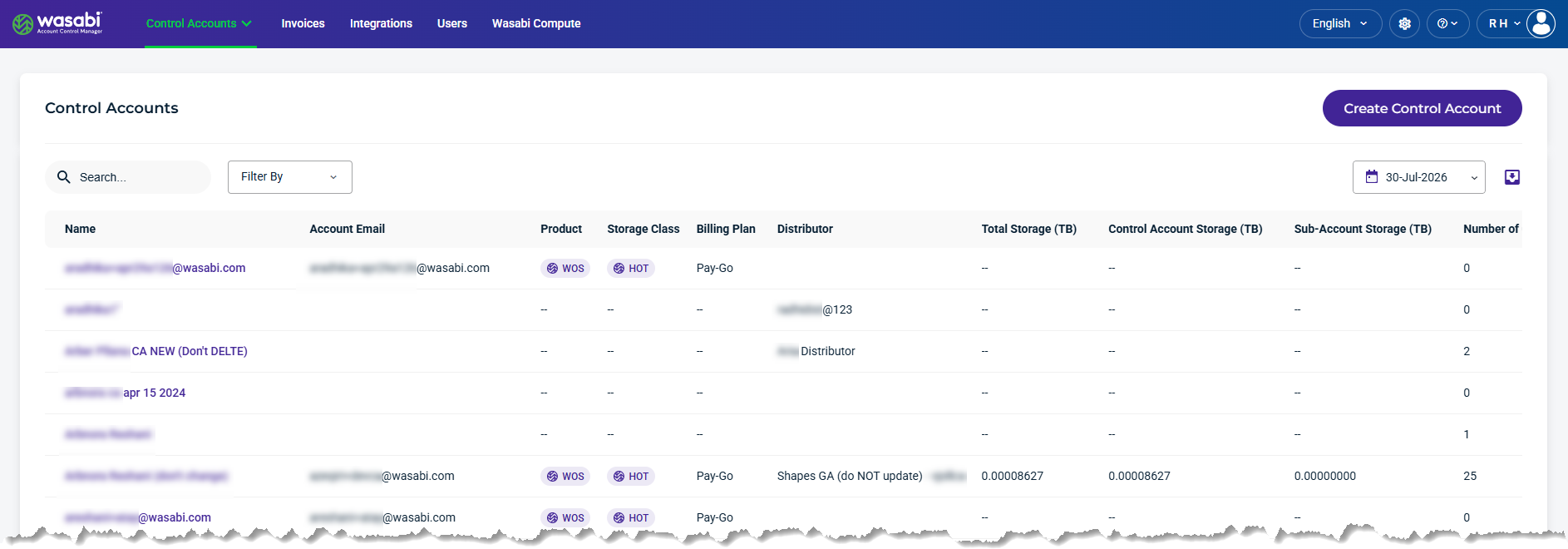The image size is (1568, 549).
Task: Open the help question mark menu
Action: (1447, 23)
